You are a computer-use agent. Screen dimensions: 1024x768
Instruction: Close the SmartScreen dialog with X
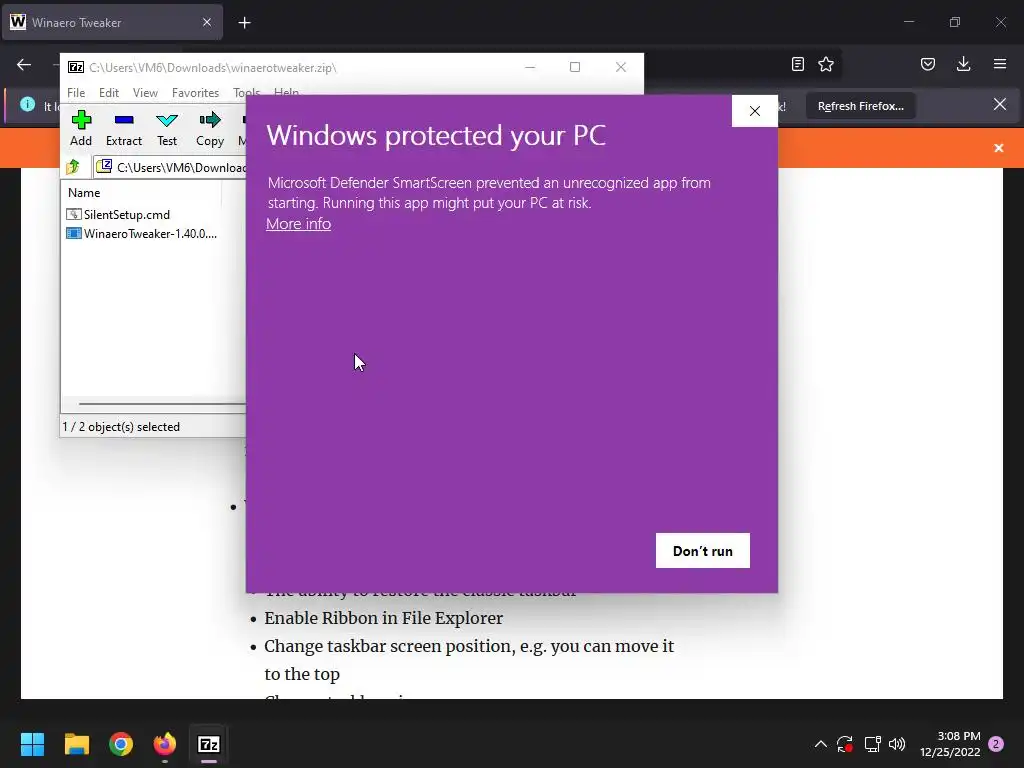(x=754, y=111)
